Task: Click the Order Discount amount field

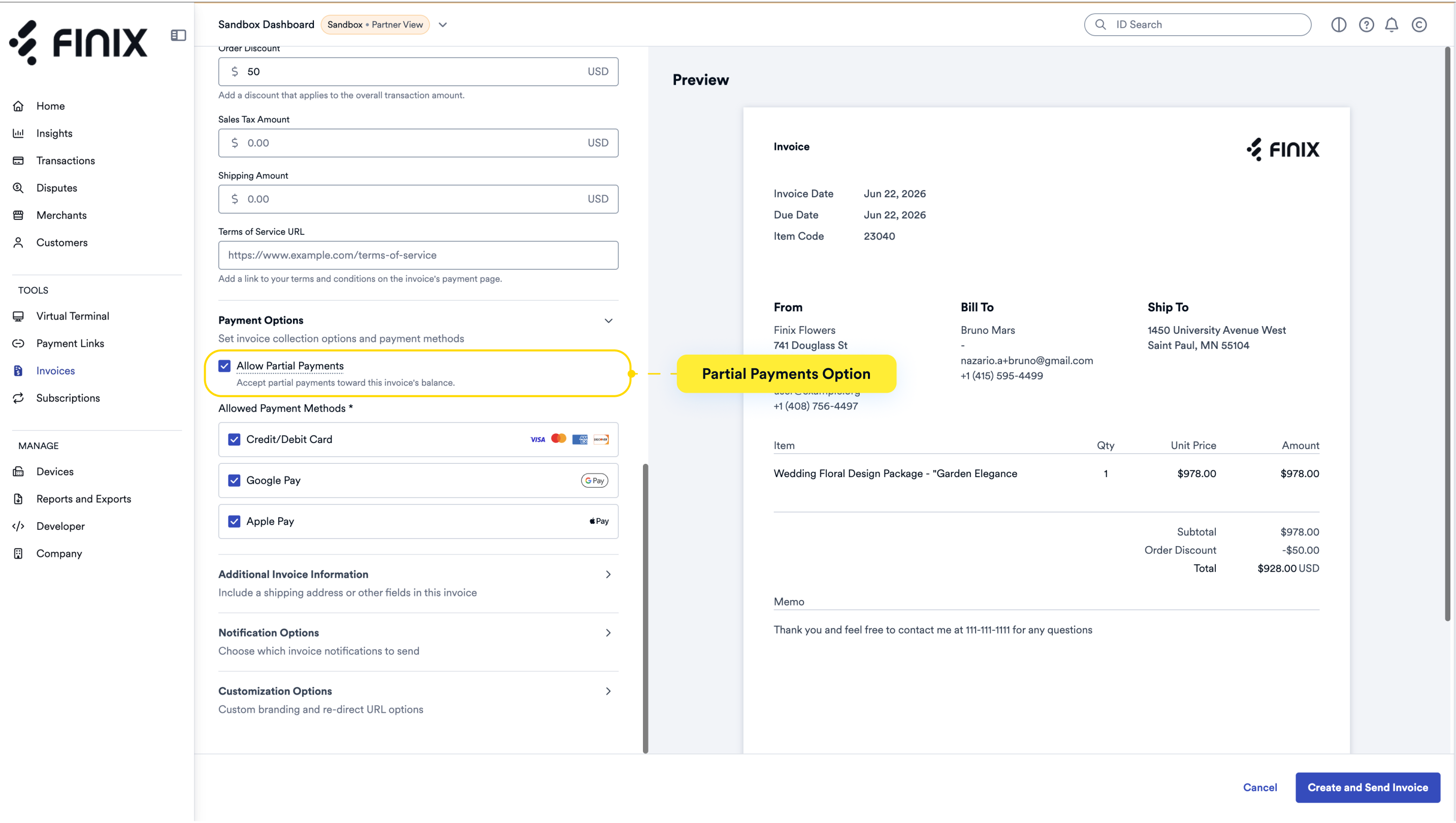Action: click(418, 71)
